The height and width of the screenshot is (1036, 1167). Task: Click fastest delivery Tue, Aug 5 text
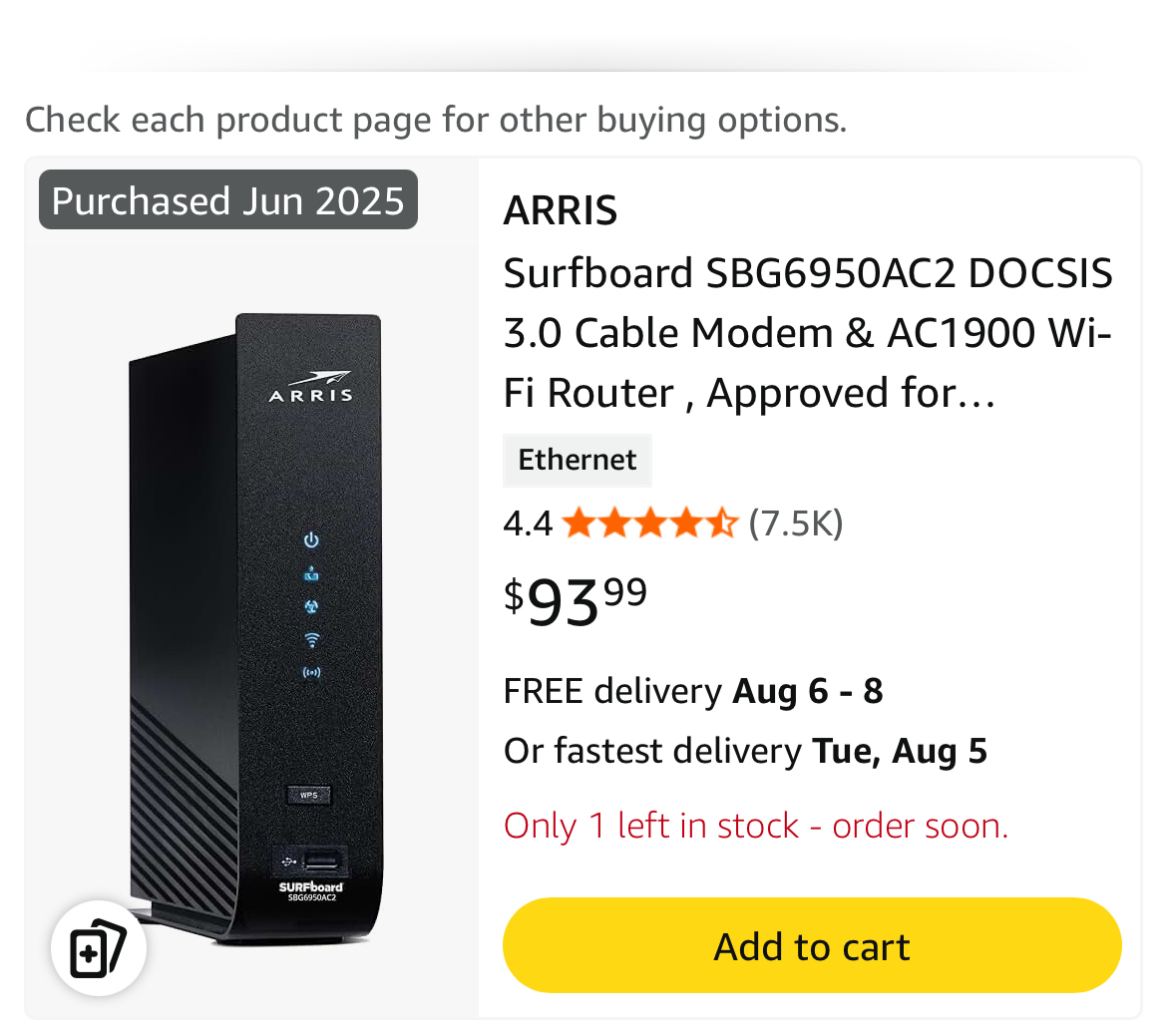point(744,750)
